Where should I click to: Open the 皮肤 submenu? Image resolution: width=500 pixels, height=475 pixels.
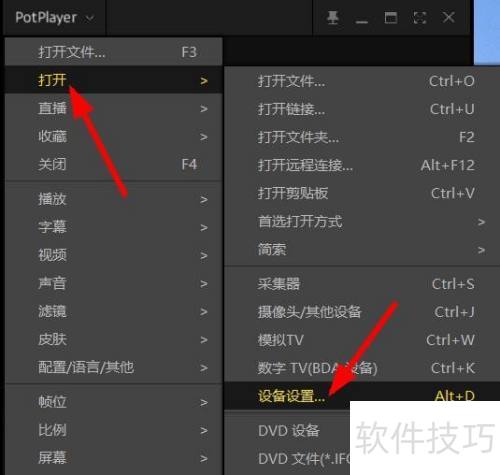(114, 340)
